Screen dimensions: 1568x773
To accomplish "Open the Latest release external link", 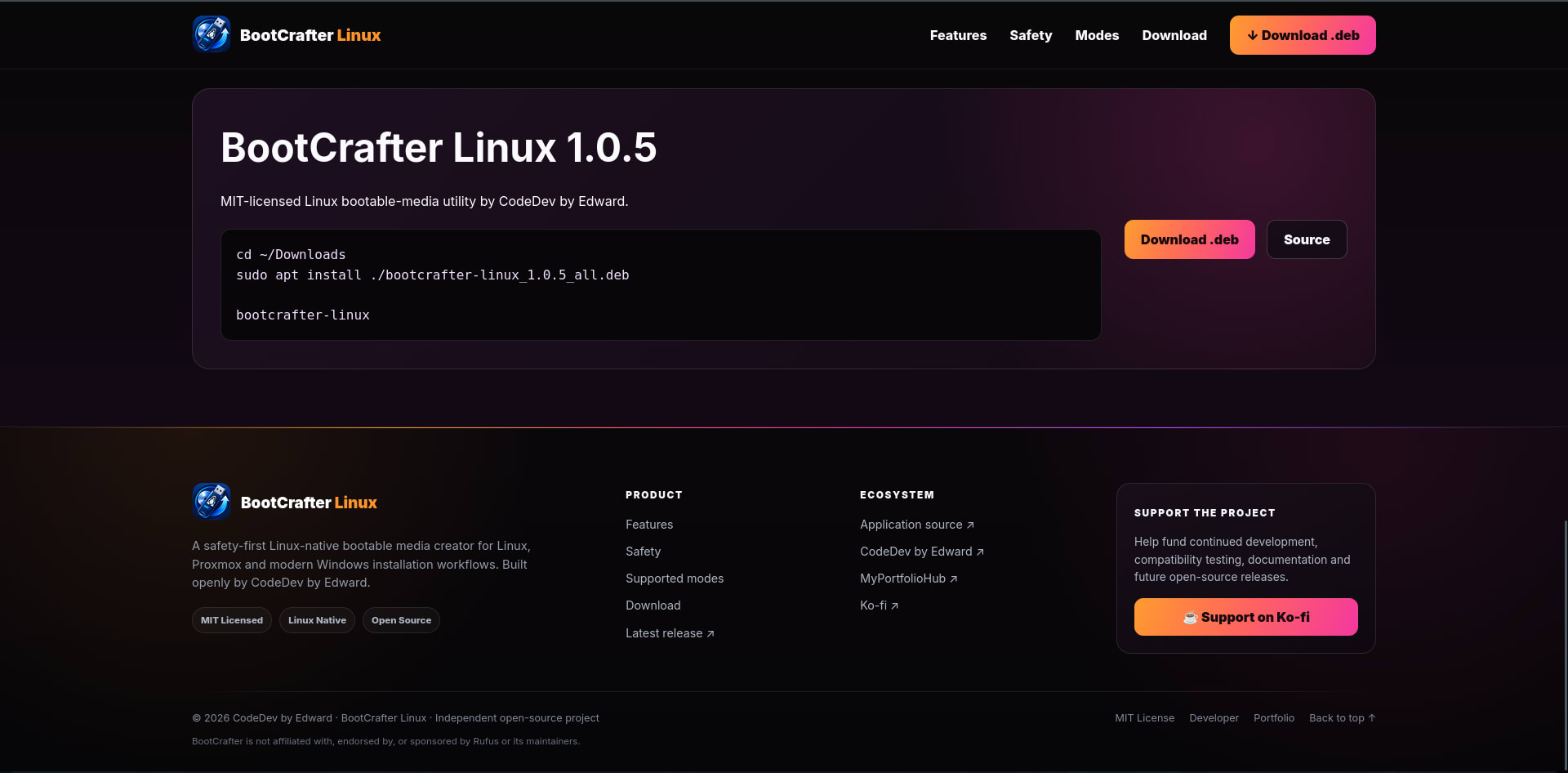I will (670, 633).
